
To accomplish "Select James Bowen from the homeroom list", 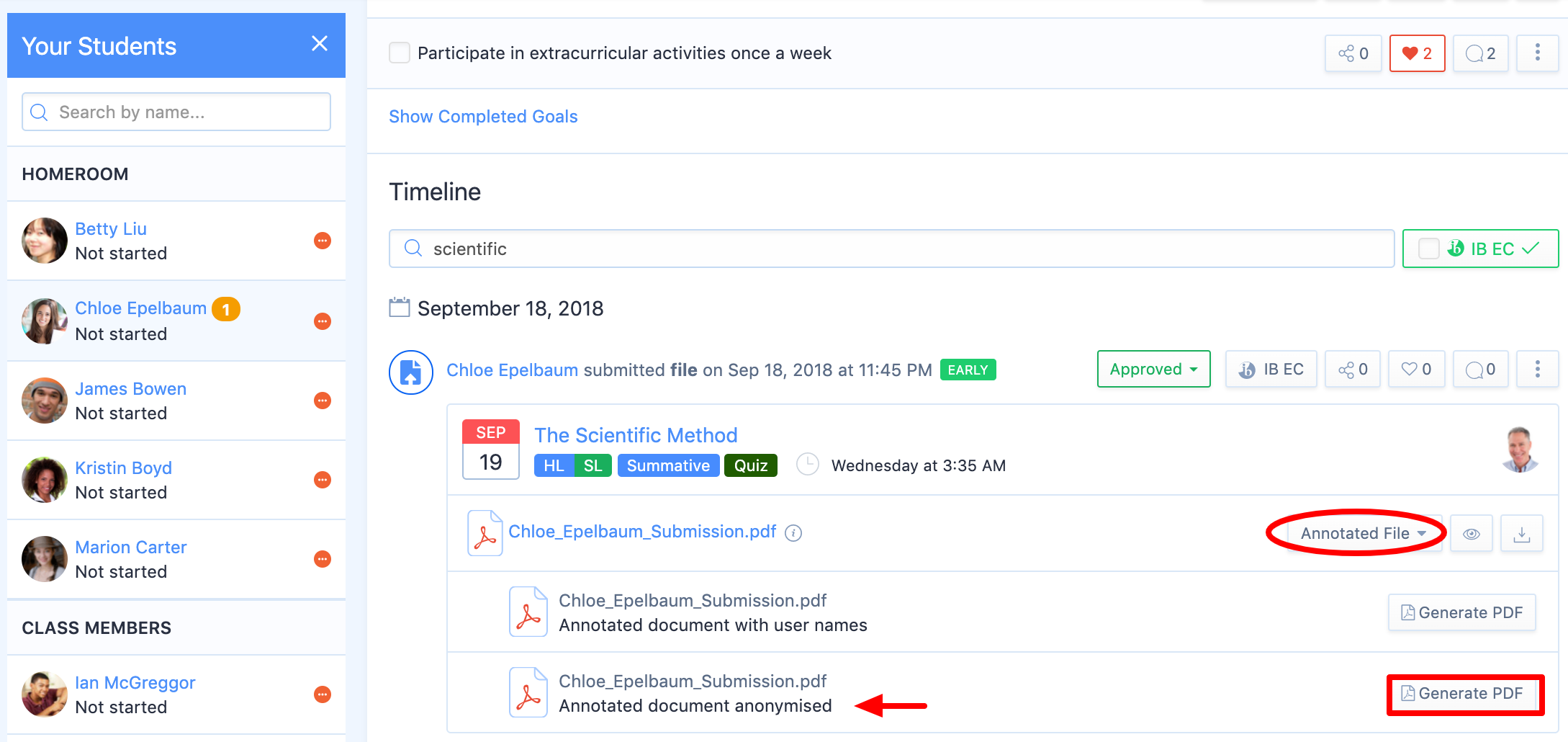I will click(130, 389).
